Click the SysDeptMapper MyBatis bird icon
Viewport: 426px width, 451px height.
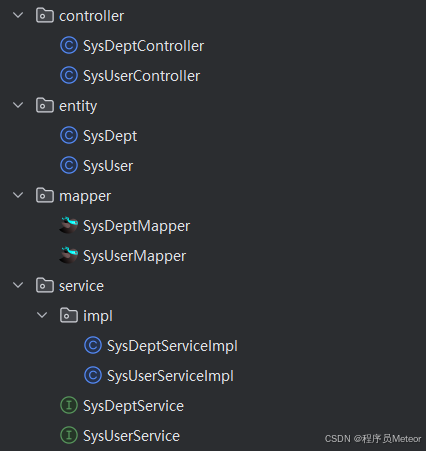[69, 225]
